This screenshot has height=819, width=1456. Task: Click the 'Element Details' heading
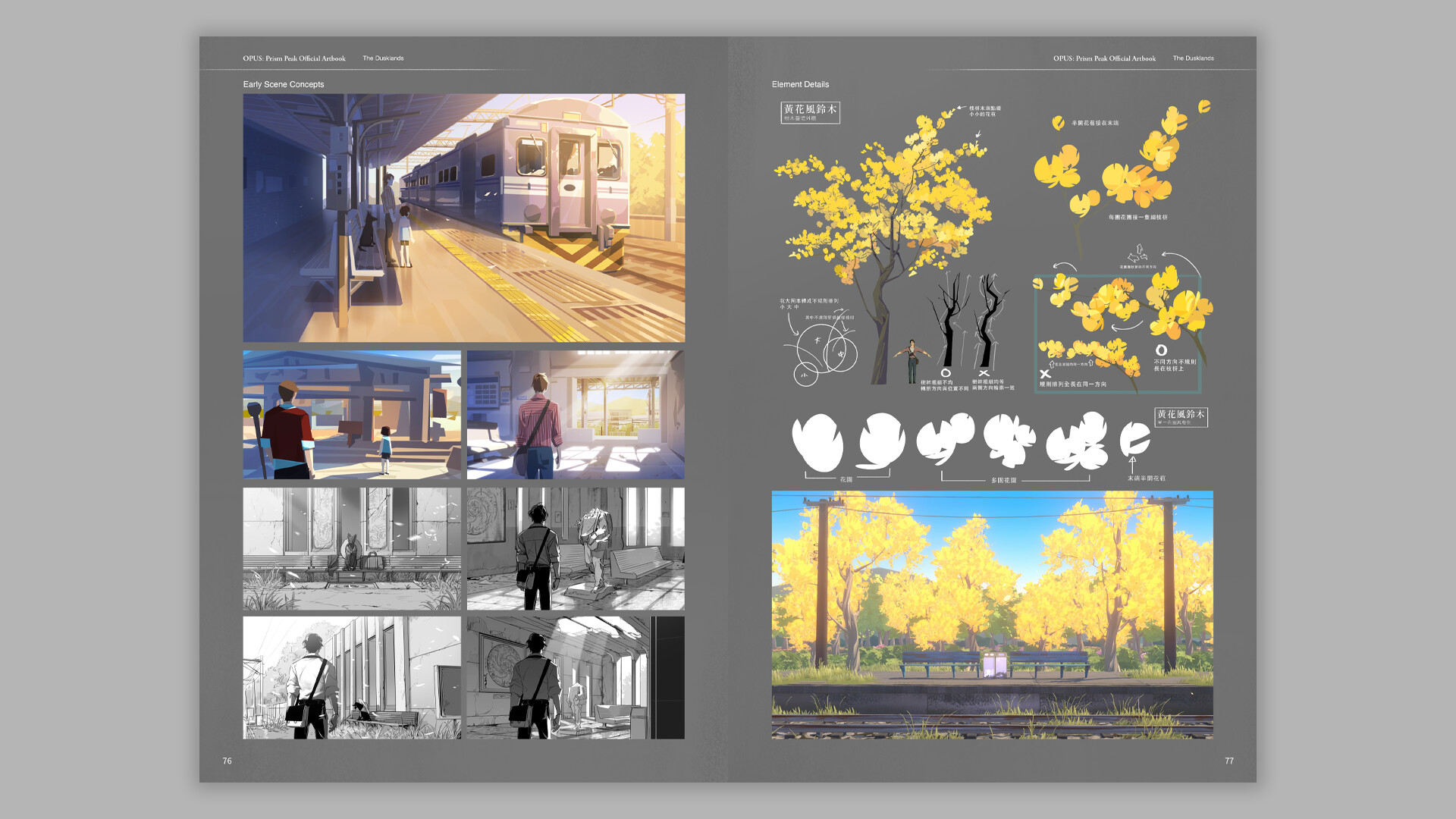(799, 84)
